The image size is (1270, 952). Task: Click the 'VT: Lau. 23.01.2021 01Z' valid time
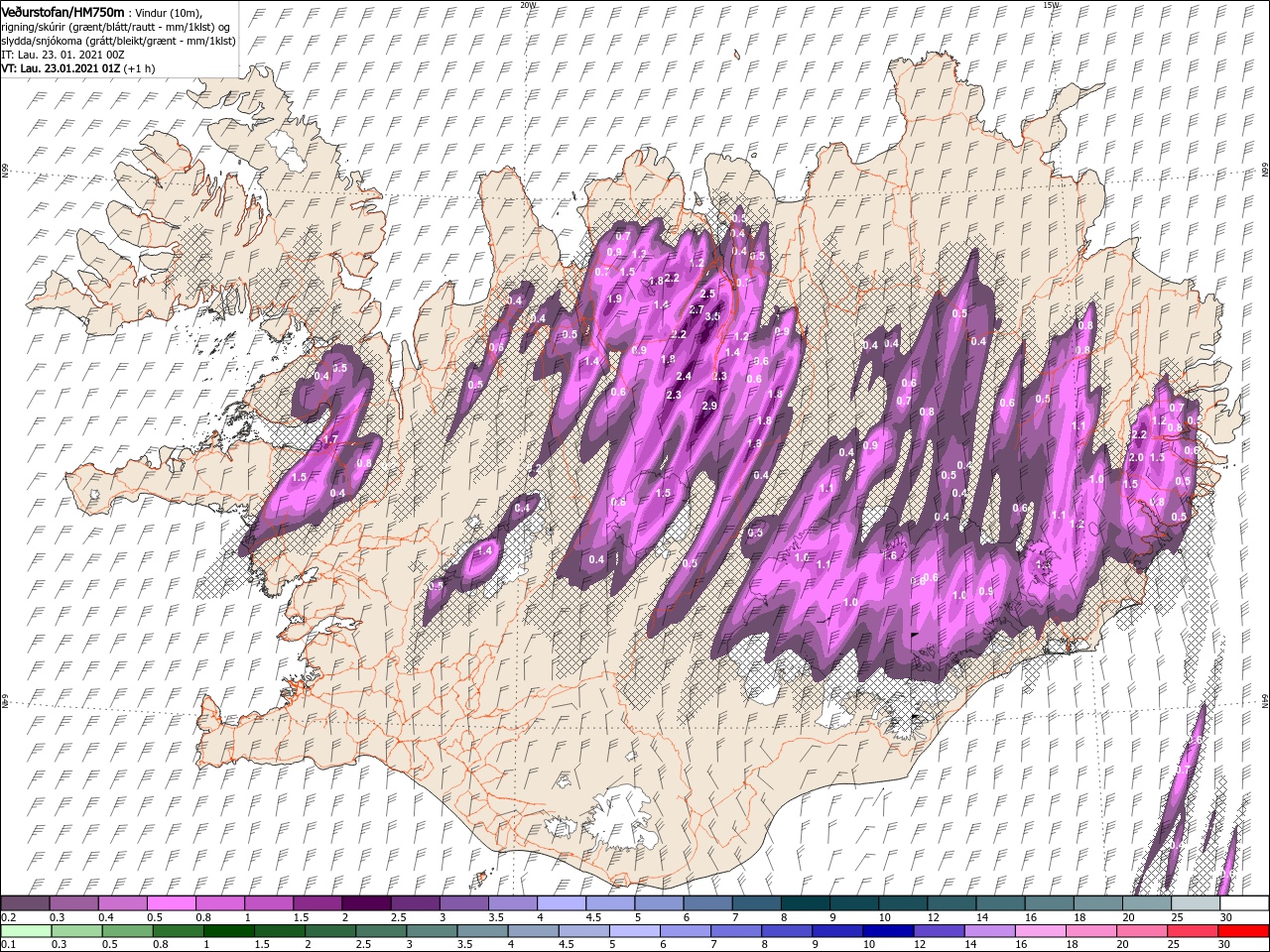click(61, 68)
